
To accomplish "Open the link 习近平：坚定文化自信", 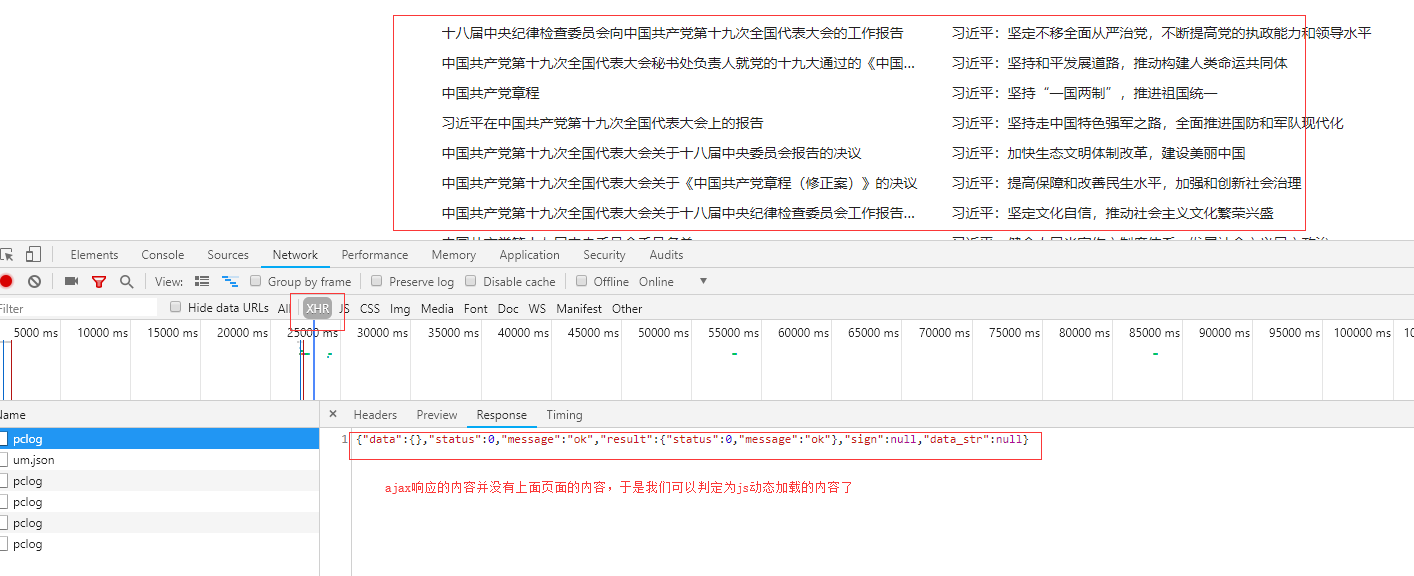I will tap(1113, 213).
